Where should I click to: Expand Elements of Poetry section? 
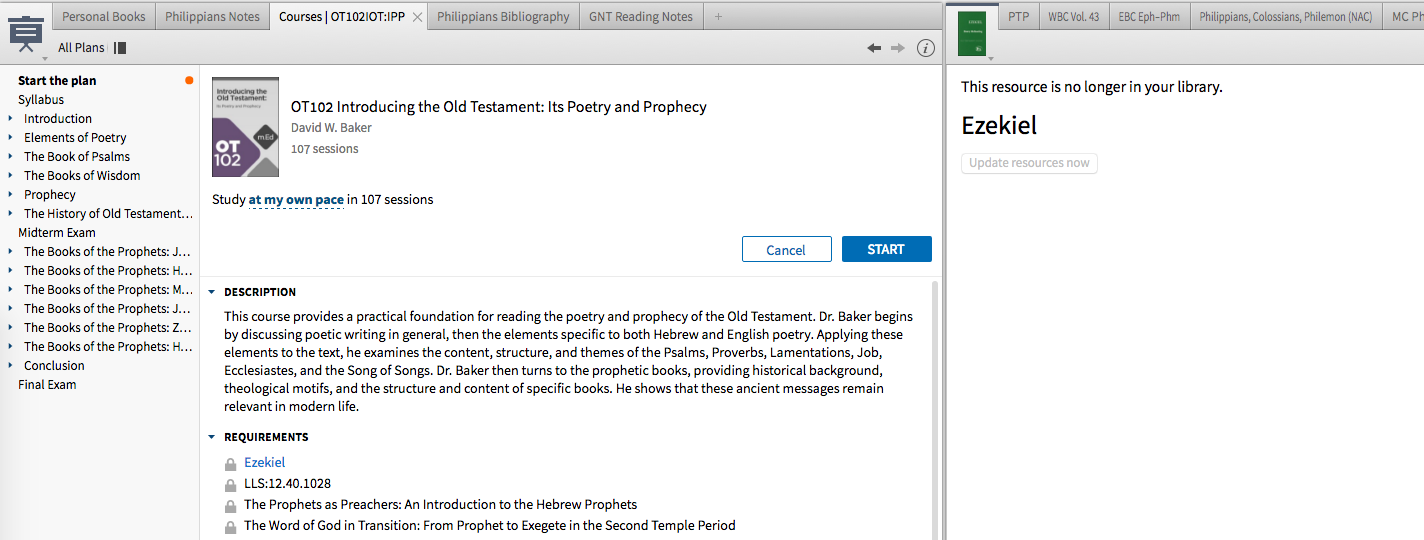11,138
